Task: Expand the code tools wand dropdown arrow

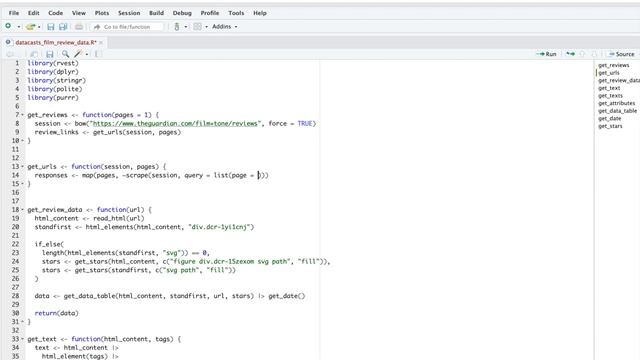Action: pyautogui.click(x=87, y=54)
